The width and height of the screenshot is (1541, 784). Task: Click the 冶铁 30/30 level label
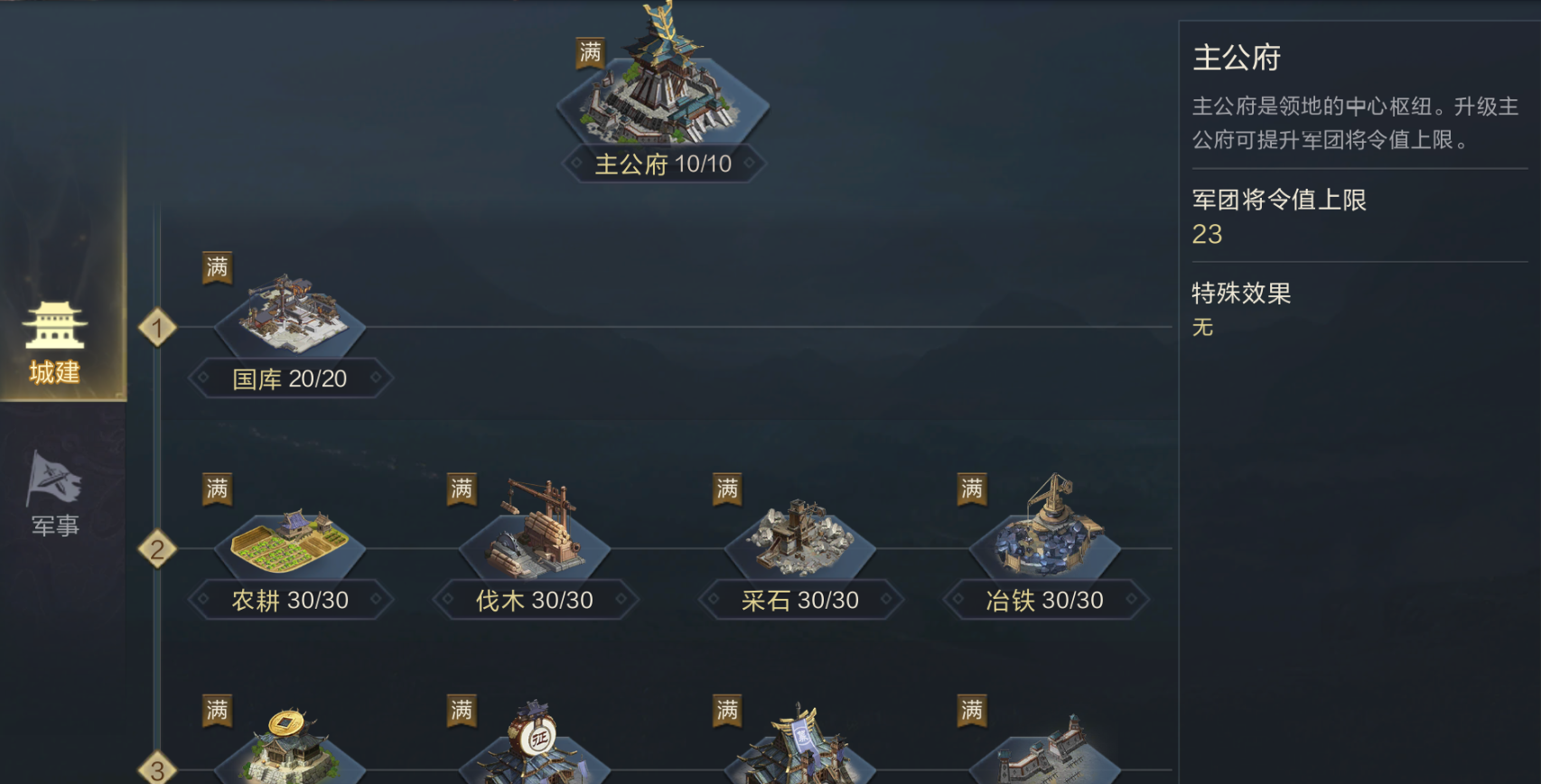(1045, 600)
